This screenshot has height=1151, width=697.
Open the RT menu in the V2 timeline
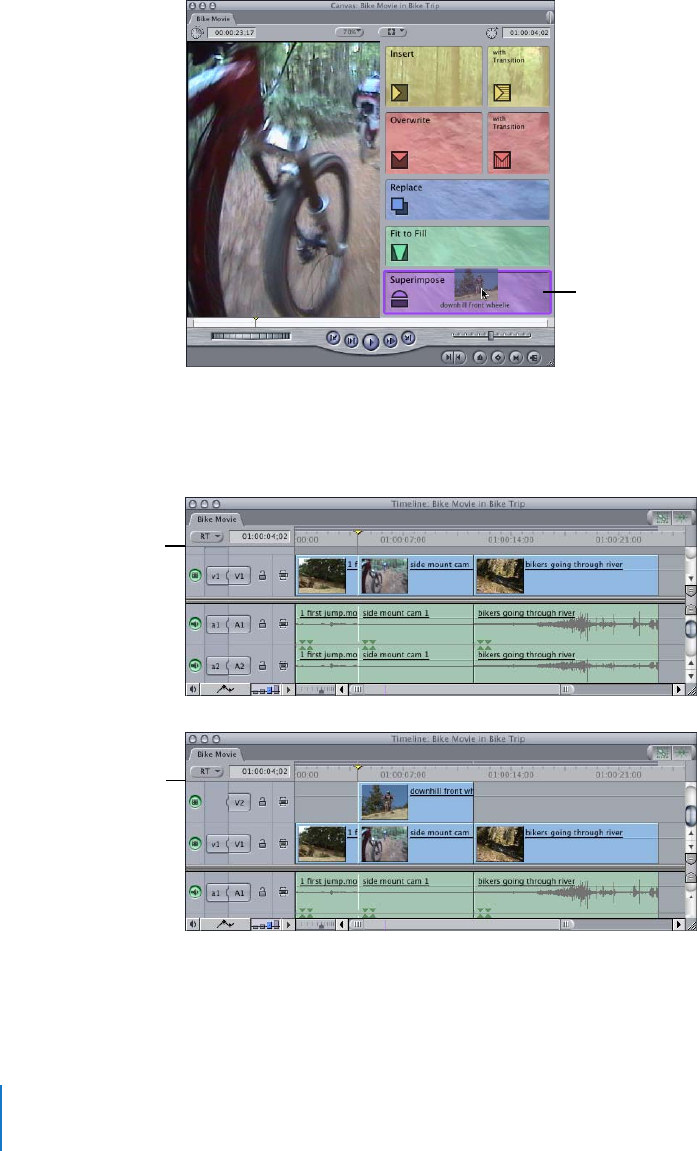[206, 772]
